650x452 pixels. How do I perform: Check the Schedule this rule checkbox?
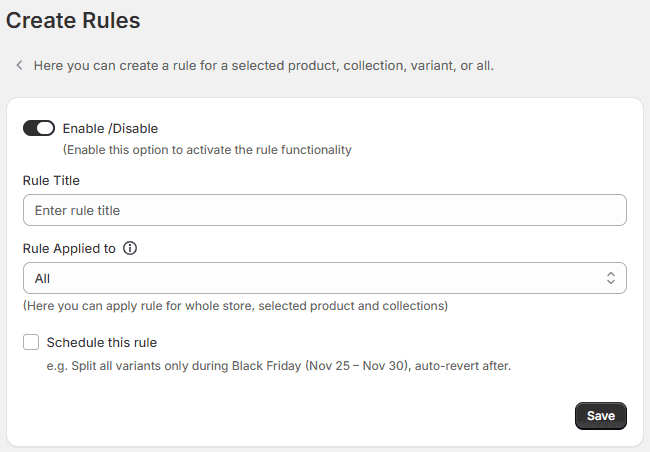pyautogui.click(x=31, y=342)
